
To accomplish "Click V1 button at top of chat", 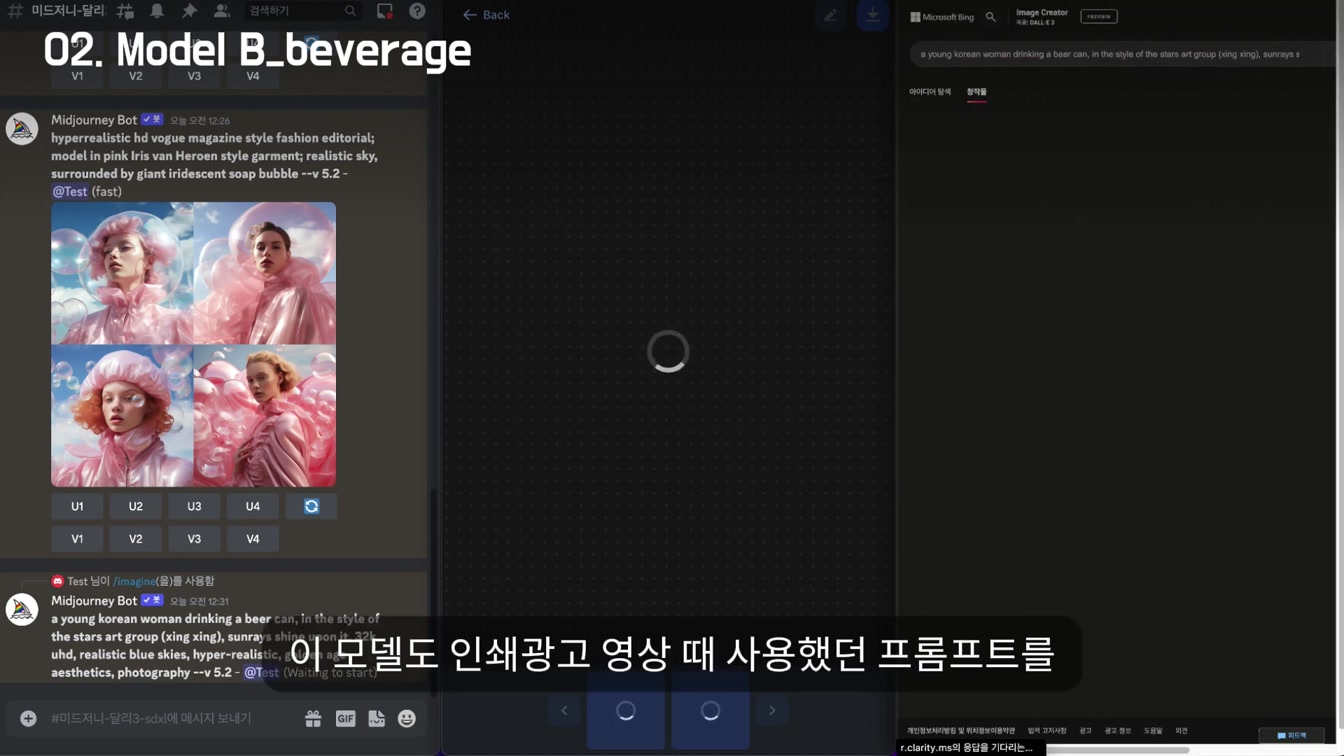I will (x=77, y=76).
